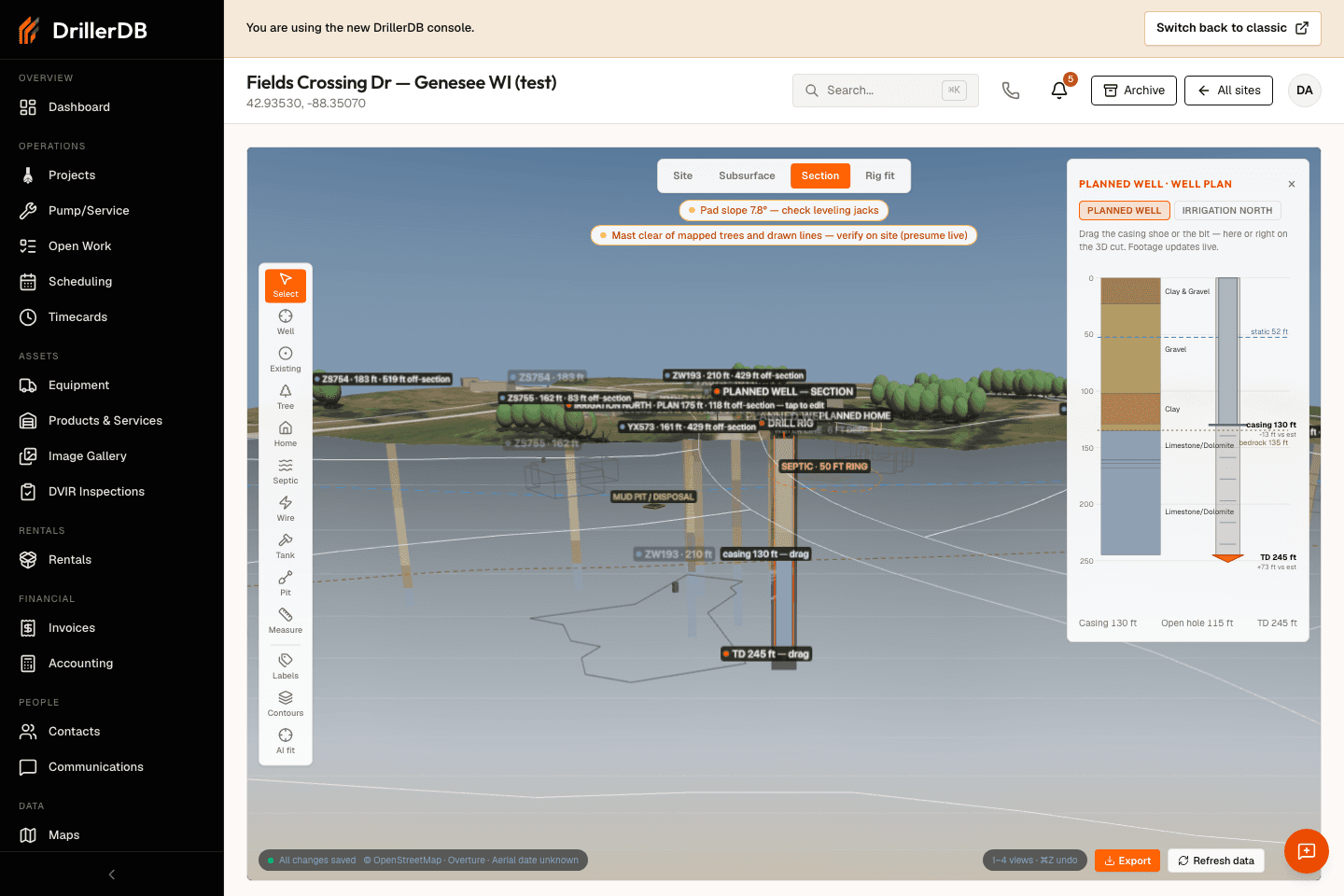Open the Measure tool
This screenshot has height=896, width=1344.
click(286, 622)
